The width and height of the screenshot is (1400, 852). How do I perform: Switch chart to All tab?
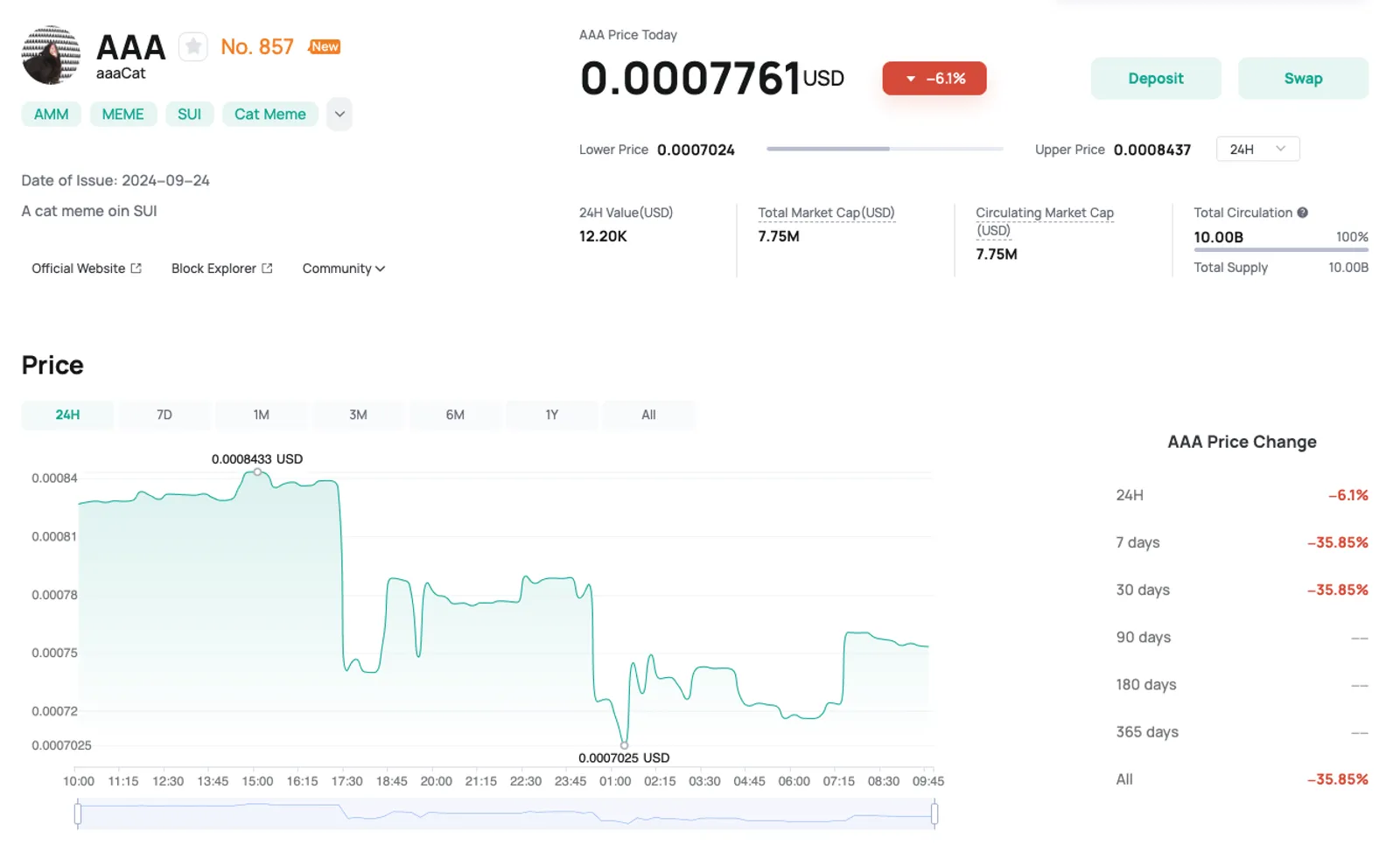(648, 415)
